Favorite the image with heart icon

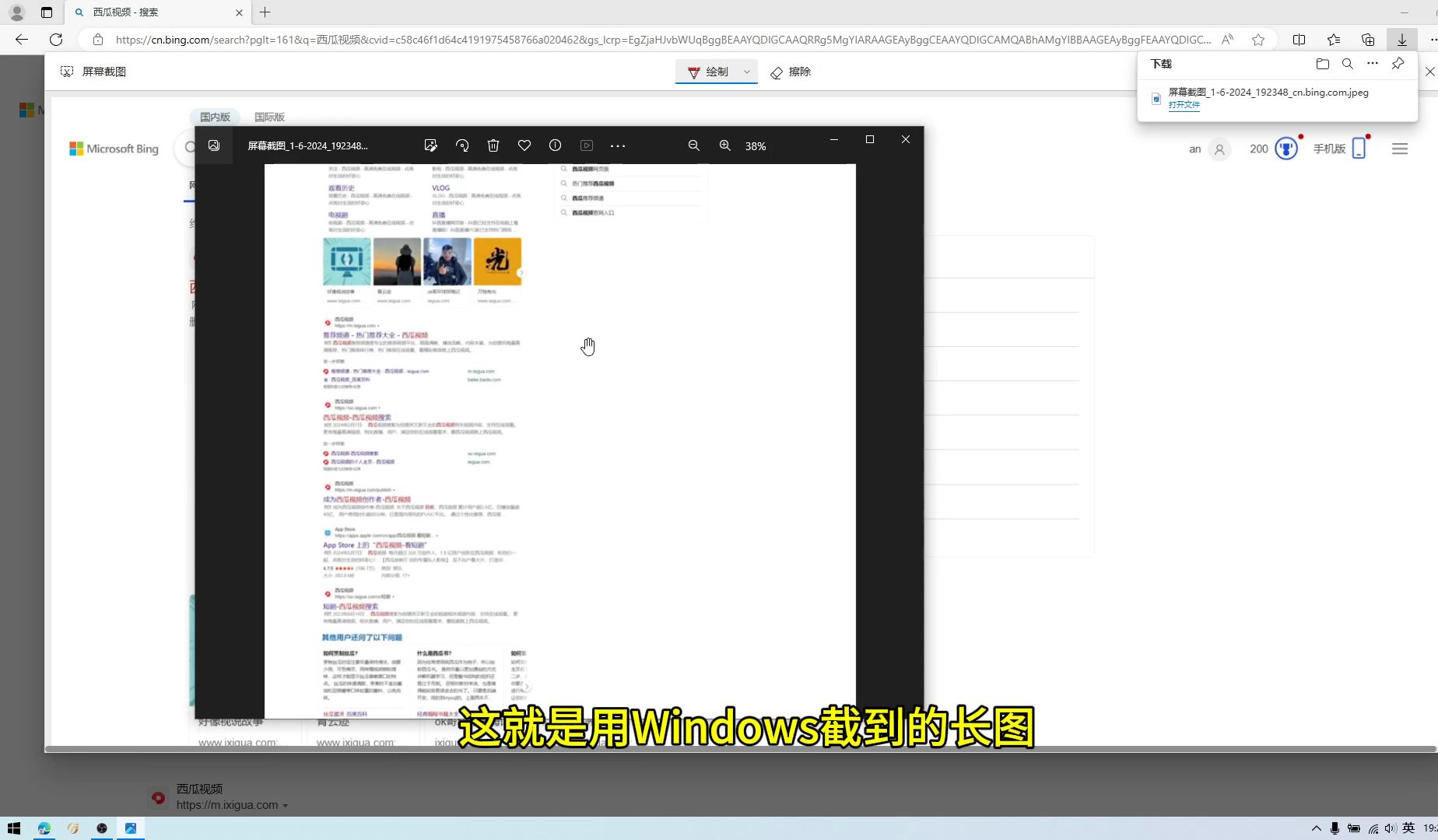coord(524,145)
